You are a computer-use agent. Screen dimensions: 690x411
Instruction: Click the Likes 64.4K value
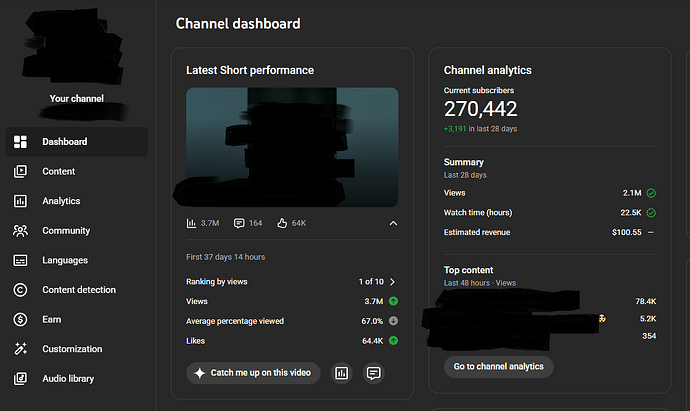click(x=373, y=341)
